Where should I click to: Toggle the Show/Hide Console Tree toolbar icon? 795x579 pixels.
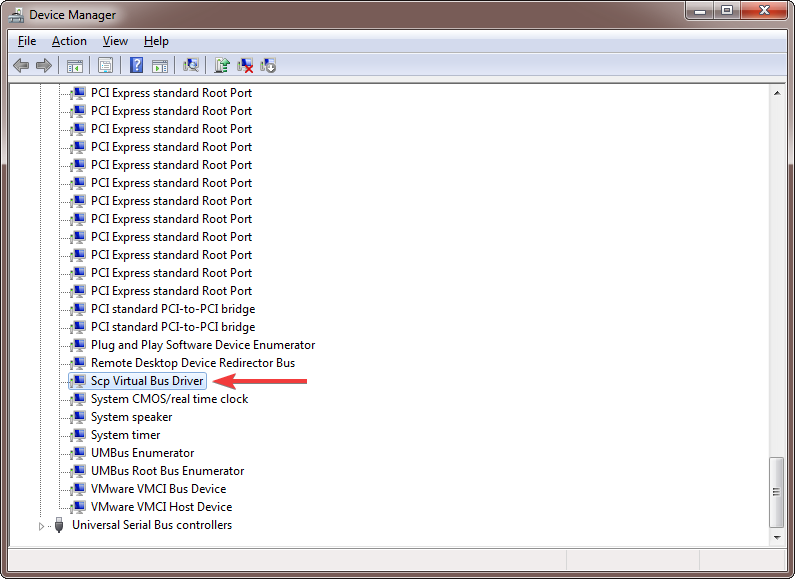(x=75, y=65)
